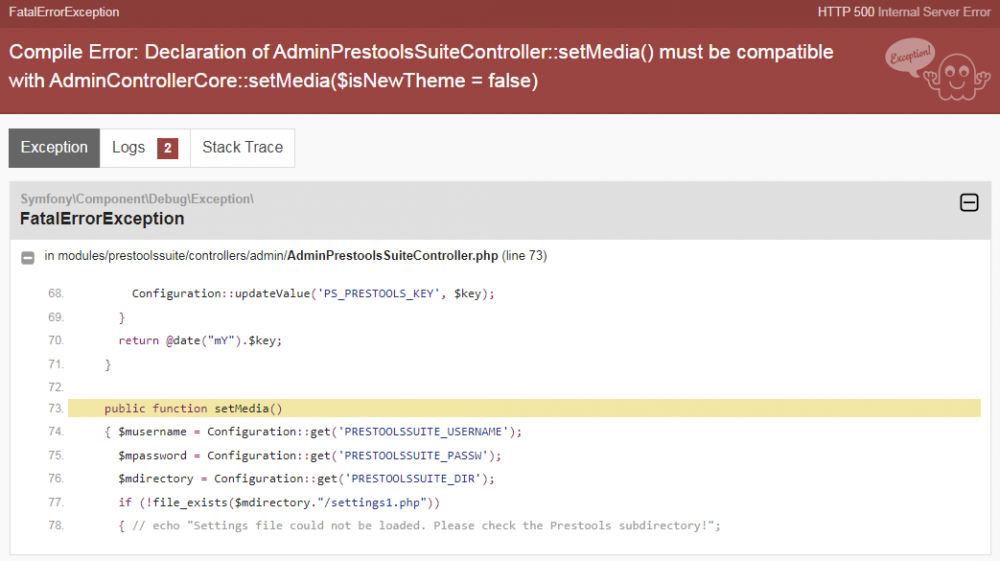Click line 70 return @date statement
The height and width of the screenshot is (561, 1000).
pos(200,340)
